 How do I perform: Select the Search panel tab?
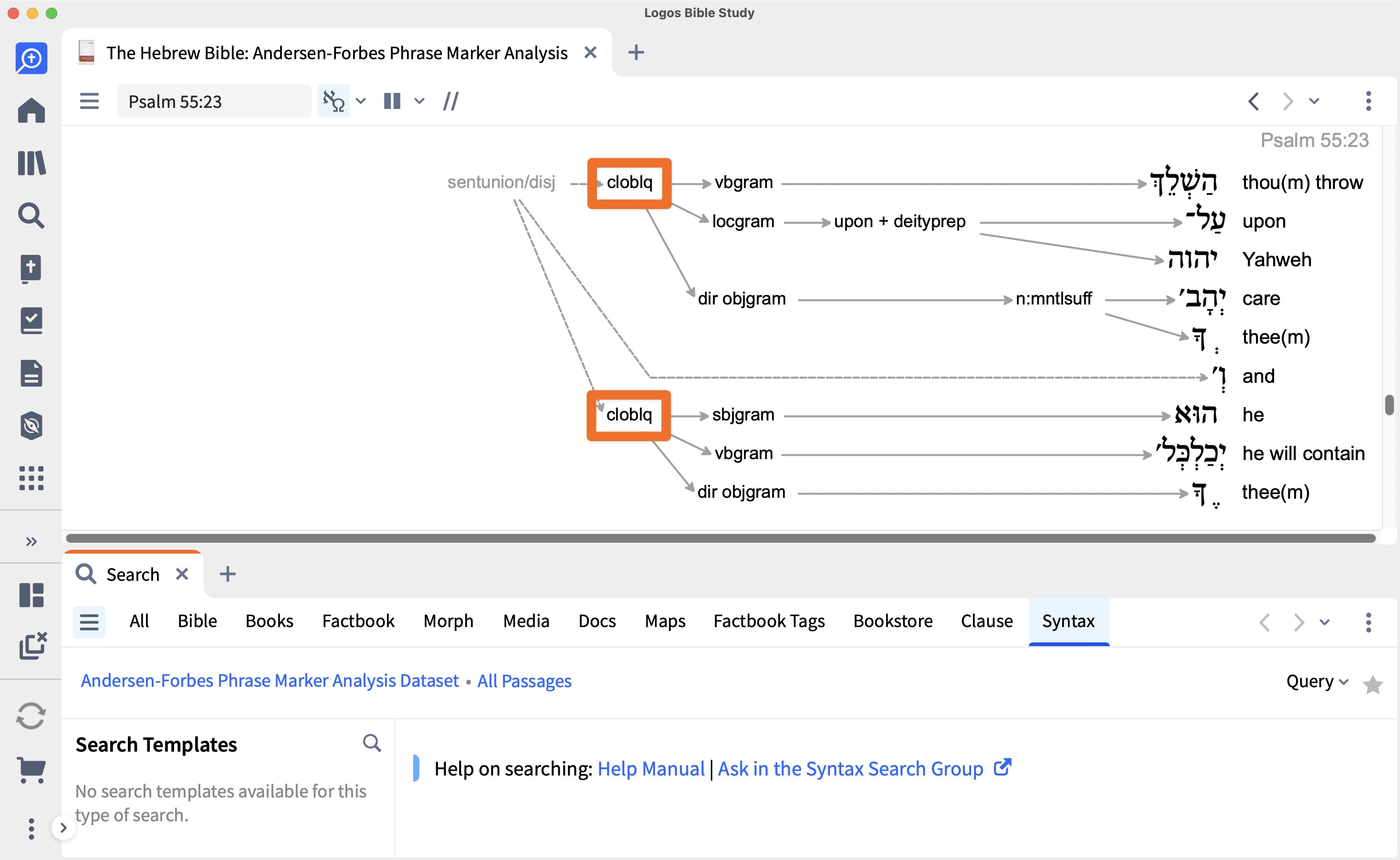coord(133,575)
